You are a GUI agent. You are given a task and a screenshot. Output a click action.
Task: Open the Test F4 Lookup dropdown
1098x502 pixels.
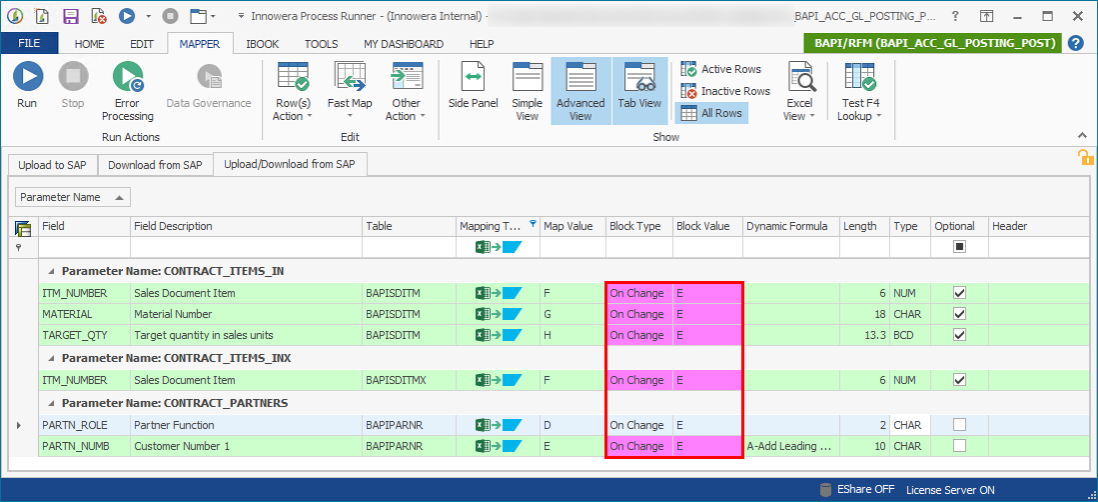pyautogui.click(x=859, y=109)
